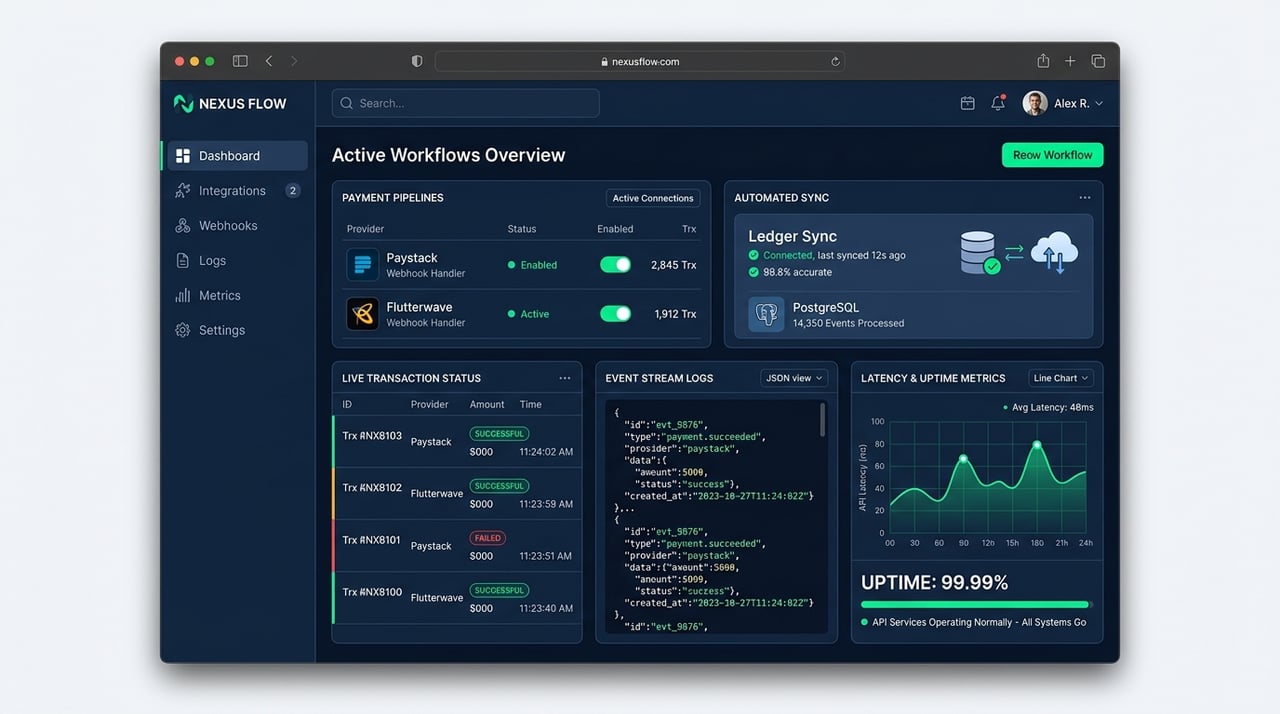Select transaction row Trx #NX8102
The width and height of the screenshot is (1280, 714).
tap(457, 494)
